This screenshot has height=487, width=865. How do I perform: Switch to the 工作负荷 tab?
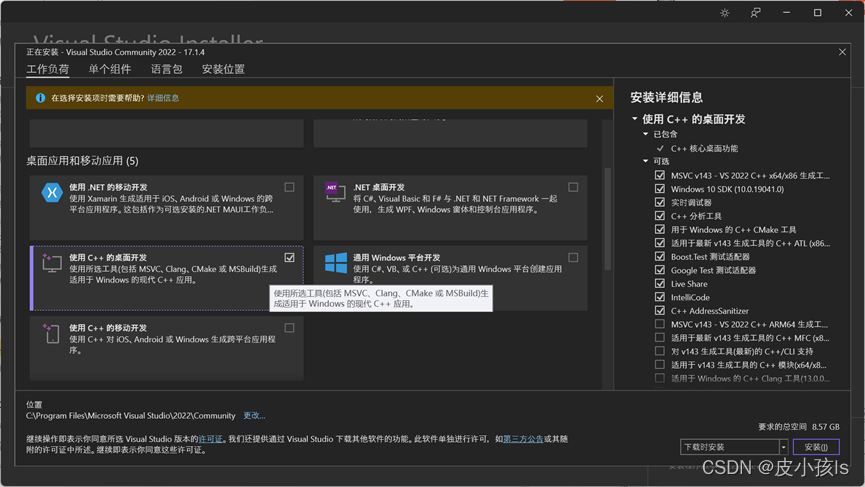(x=48, y=69)
